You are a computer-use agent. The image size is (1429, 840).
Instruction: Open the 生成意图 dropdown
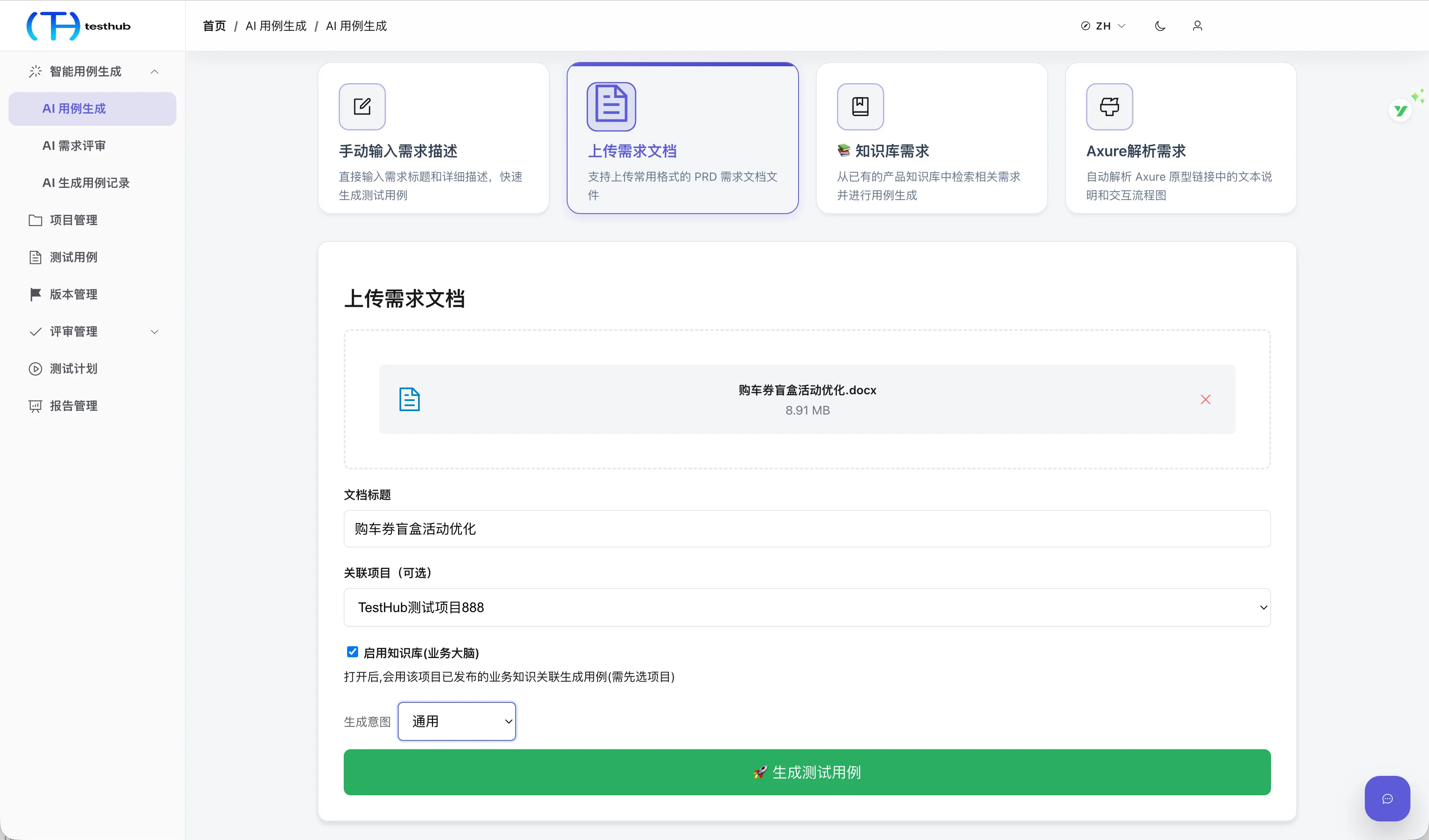[457, 721]
